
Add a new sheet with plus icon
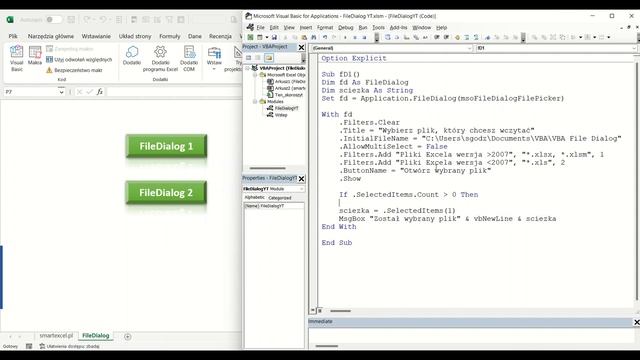(127, 337)
